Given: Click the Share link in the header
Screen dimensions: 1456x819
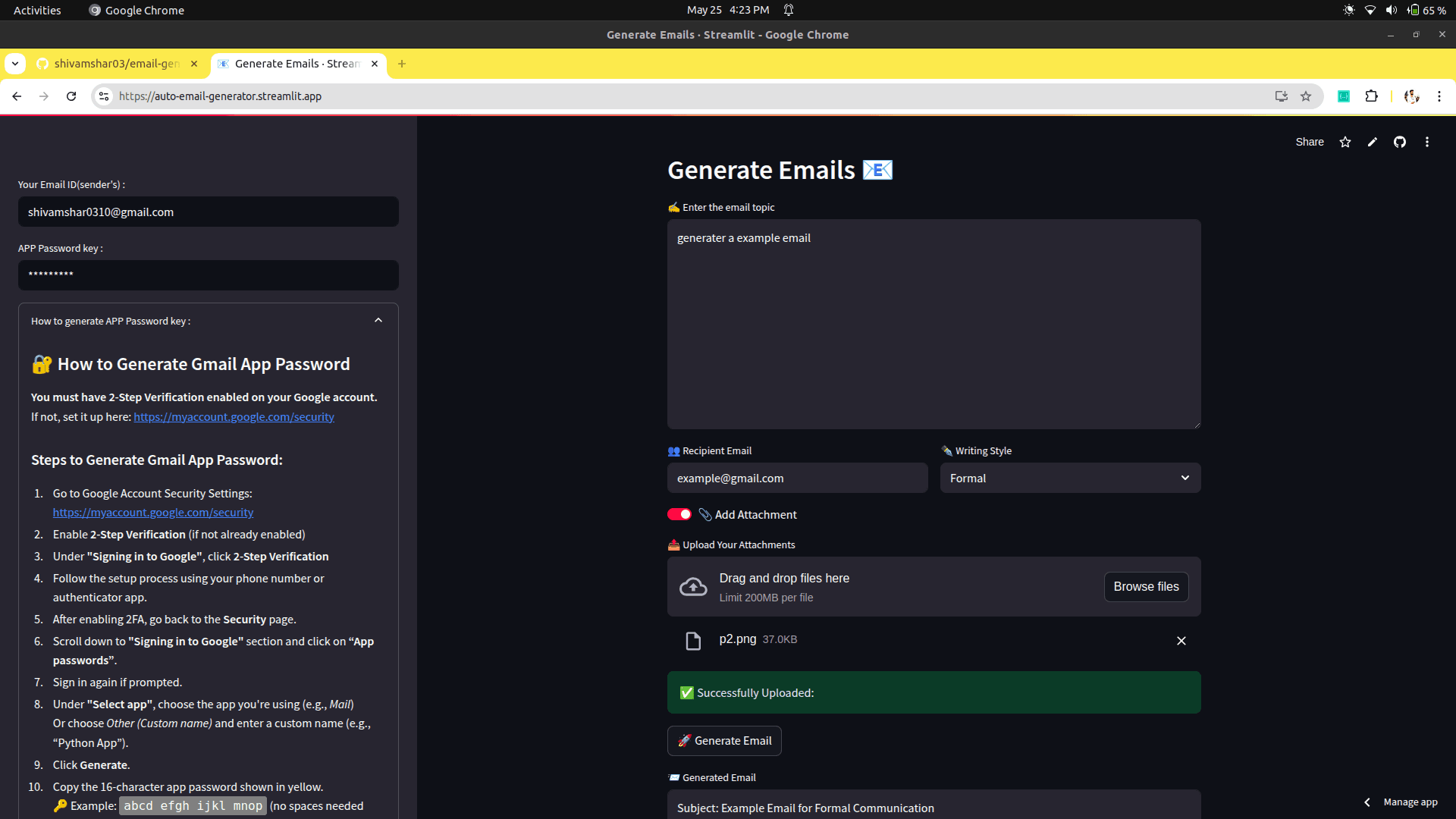Looking at the screenshot, I should click(1310, 142).
